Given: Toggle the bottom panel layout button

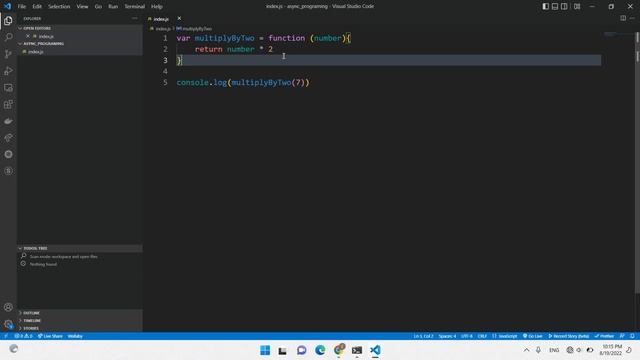Looking at the screenshot, I should [x=555, y=6].
